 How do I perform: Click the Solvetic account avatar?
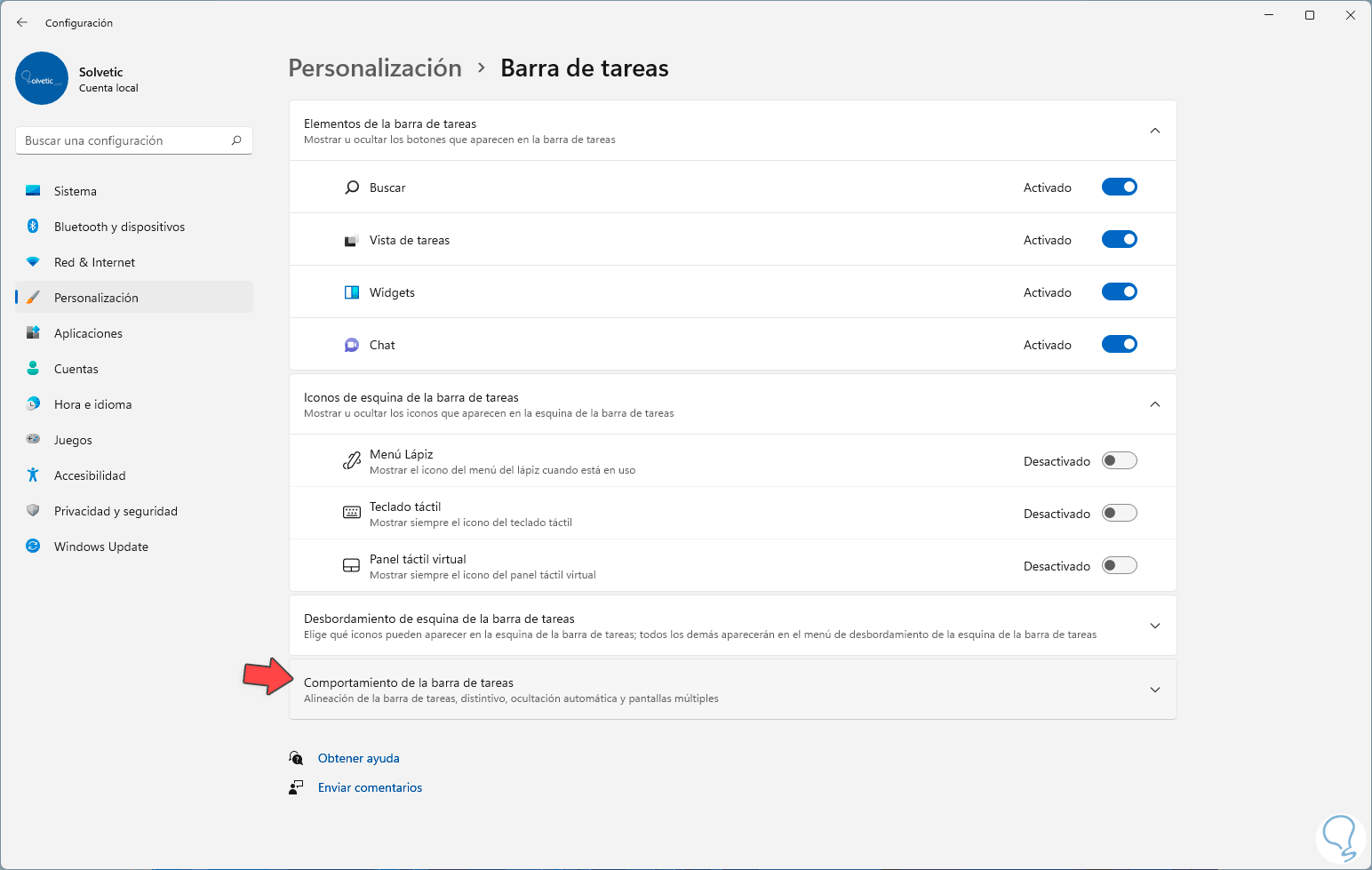[42, 78]
